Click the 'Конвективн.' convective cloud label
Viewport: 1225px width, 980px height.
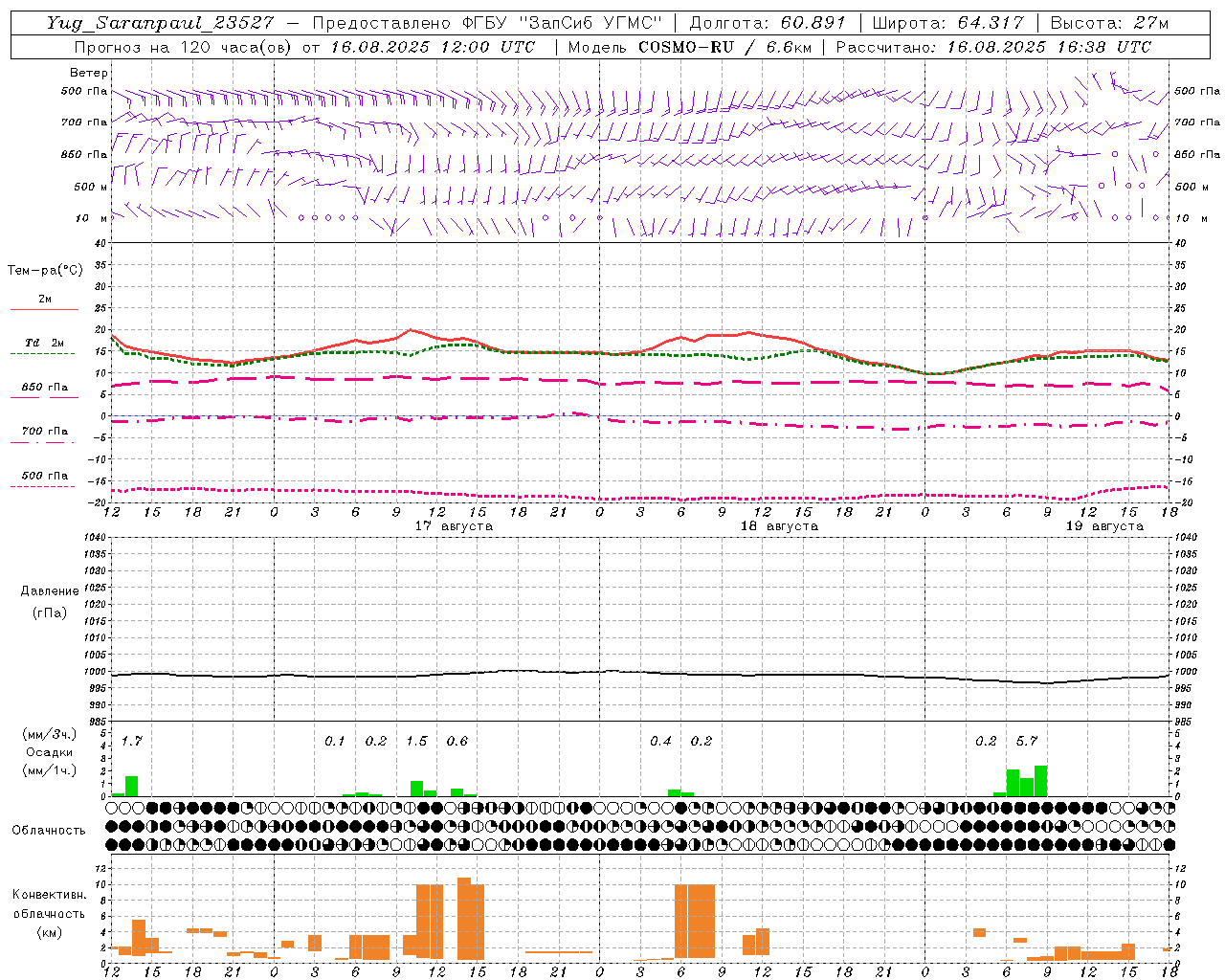click(x=49, y=895)
